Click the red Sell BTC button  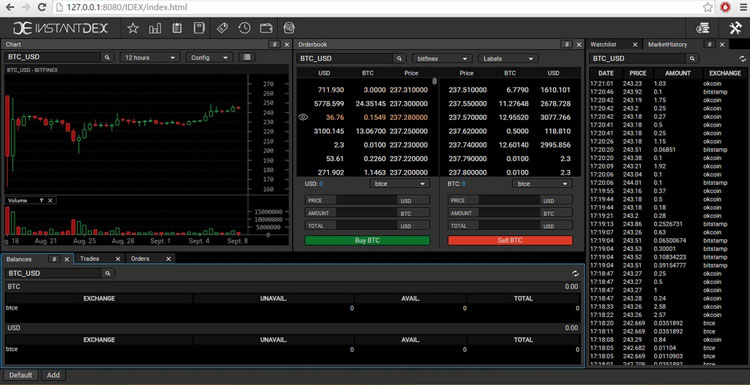coord(510,241)
